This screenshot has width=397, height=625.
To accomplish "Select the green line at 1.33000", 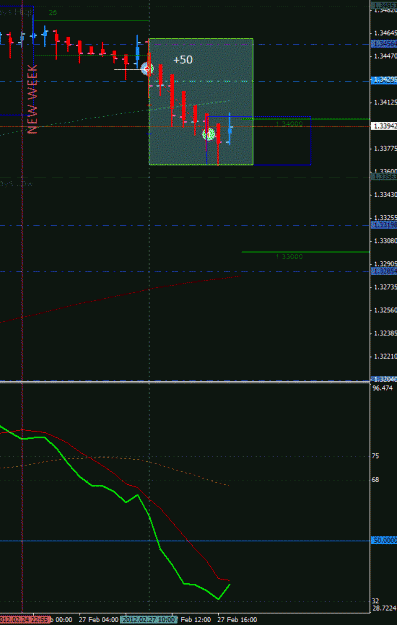I will point(305,252).
